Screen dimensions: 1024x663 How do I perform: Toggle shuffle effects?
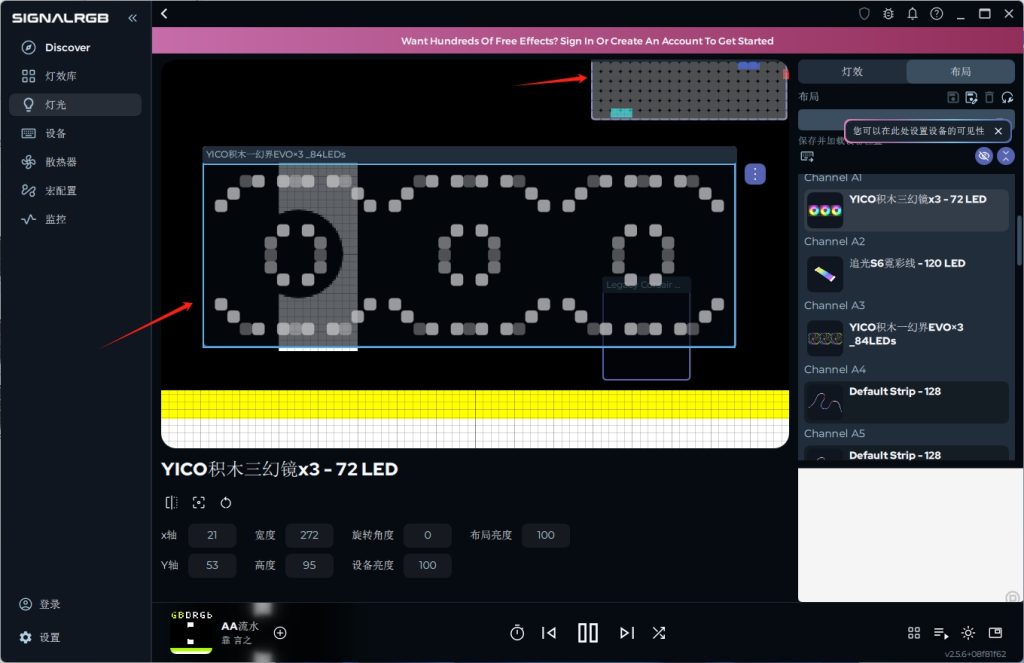pyautogui.click(x=658, y=632)
